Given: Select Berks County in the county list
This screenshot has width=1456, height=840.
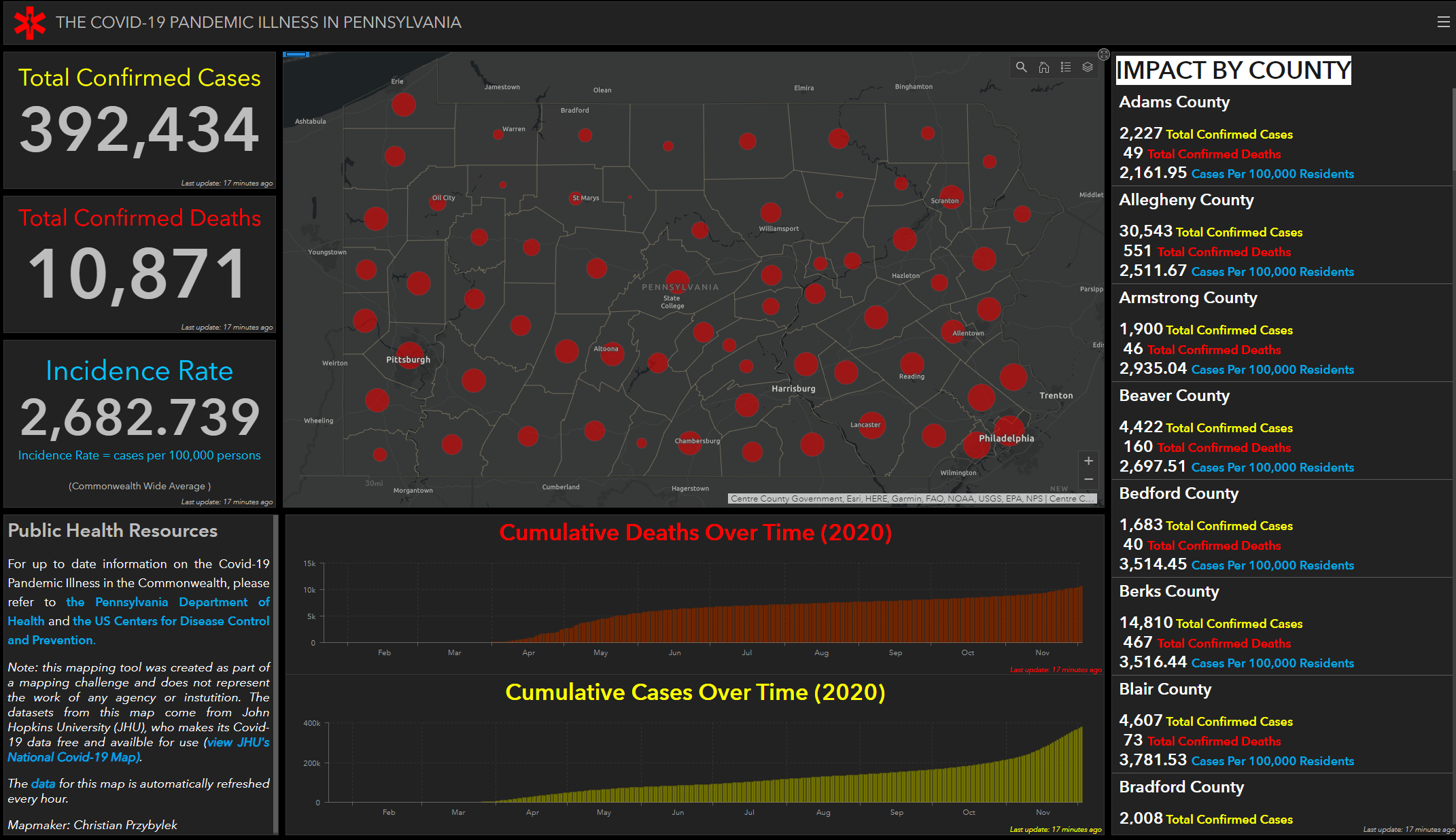Looking at the screenshot, I should tap(1168, 591).
